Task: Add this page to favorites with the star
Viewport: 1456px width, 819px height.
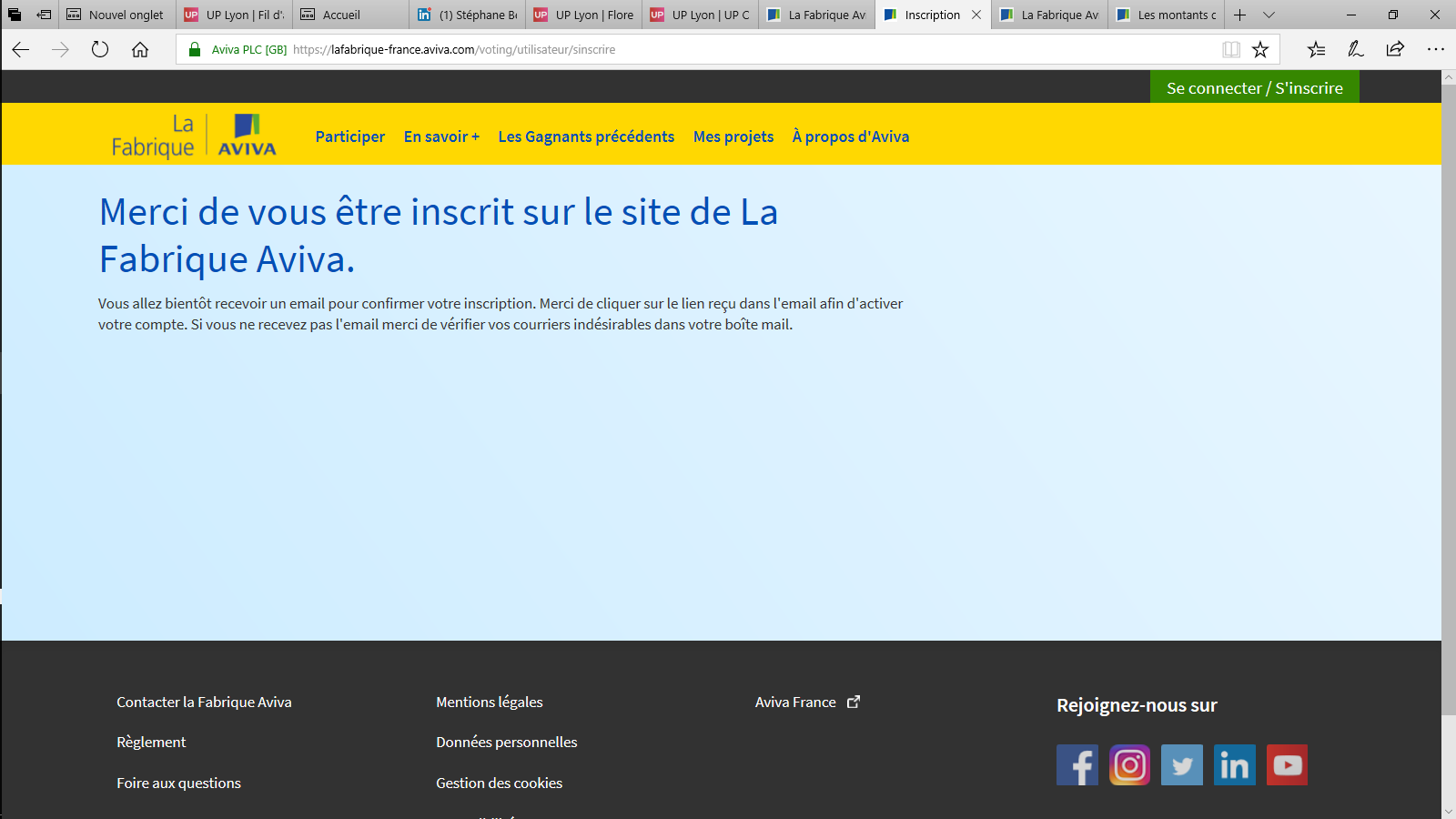Action: pos(1260,50)
